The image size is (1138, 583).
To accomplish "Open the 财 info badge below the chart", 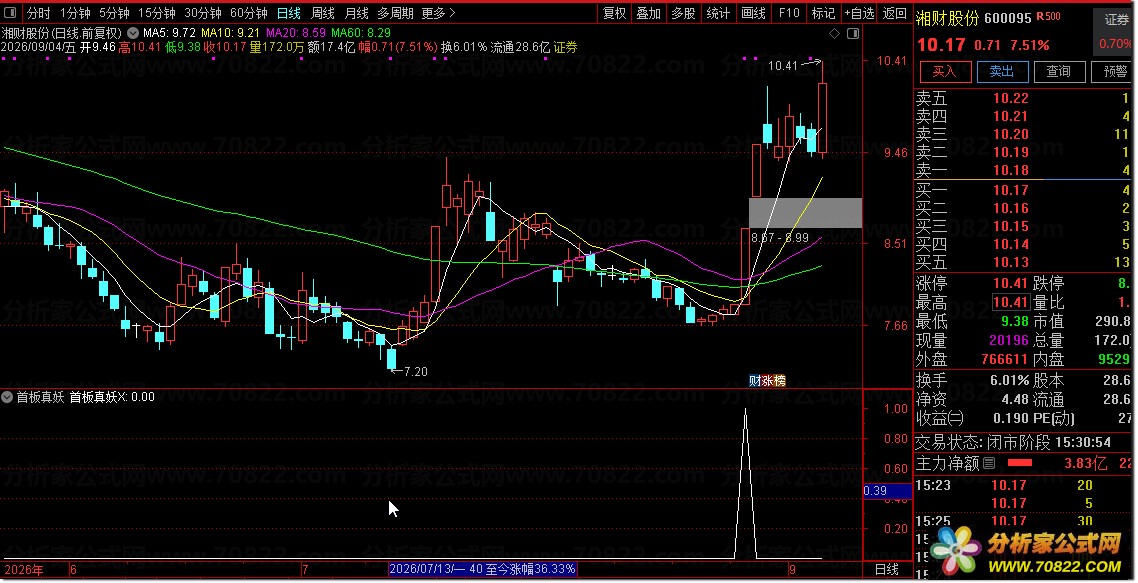I will pos(755,380).
